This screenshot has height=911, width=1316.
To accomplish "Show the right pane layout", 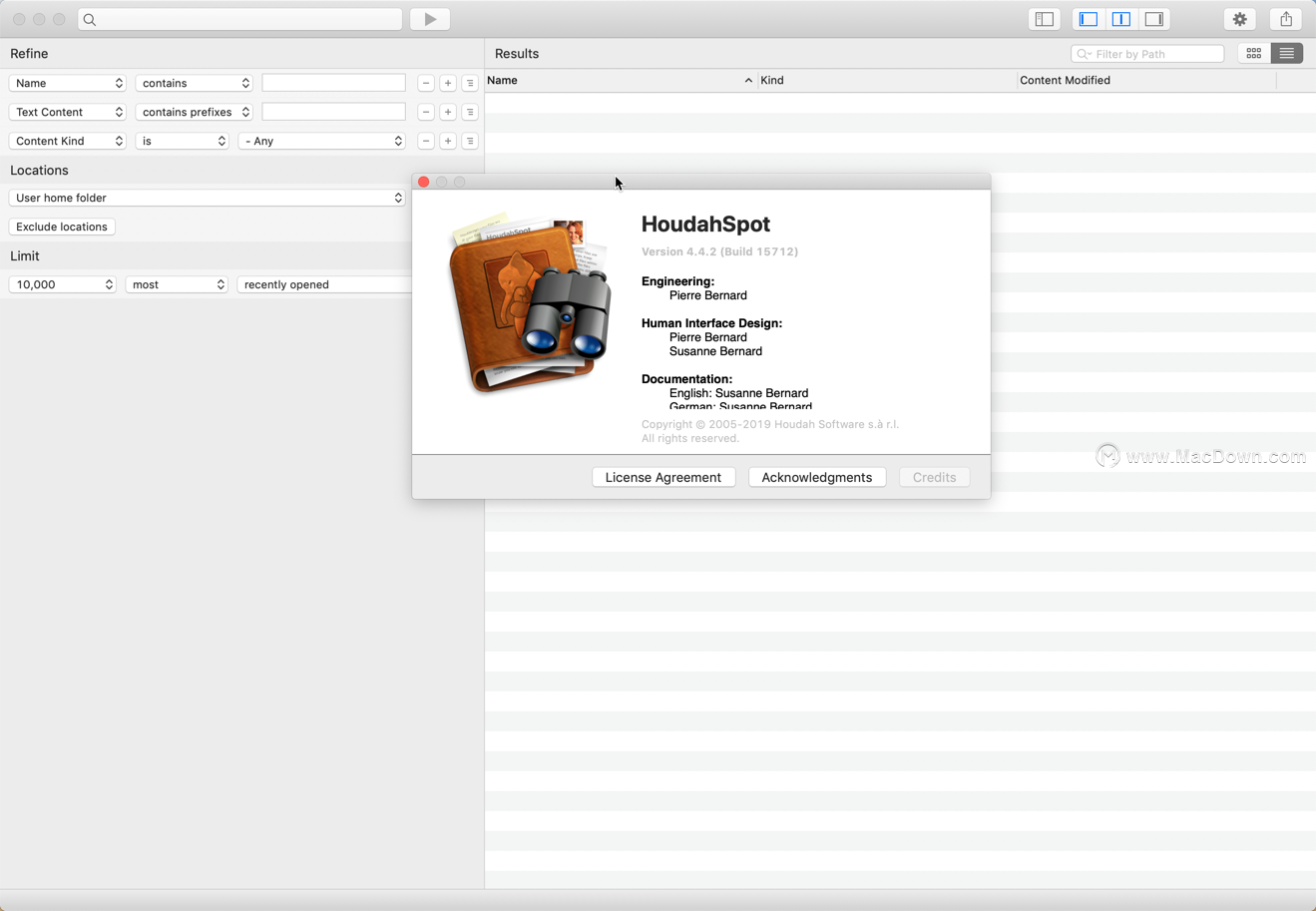I will click(1154, 19).
